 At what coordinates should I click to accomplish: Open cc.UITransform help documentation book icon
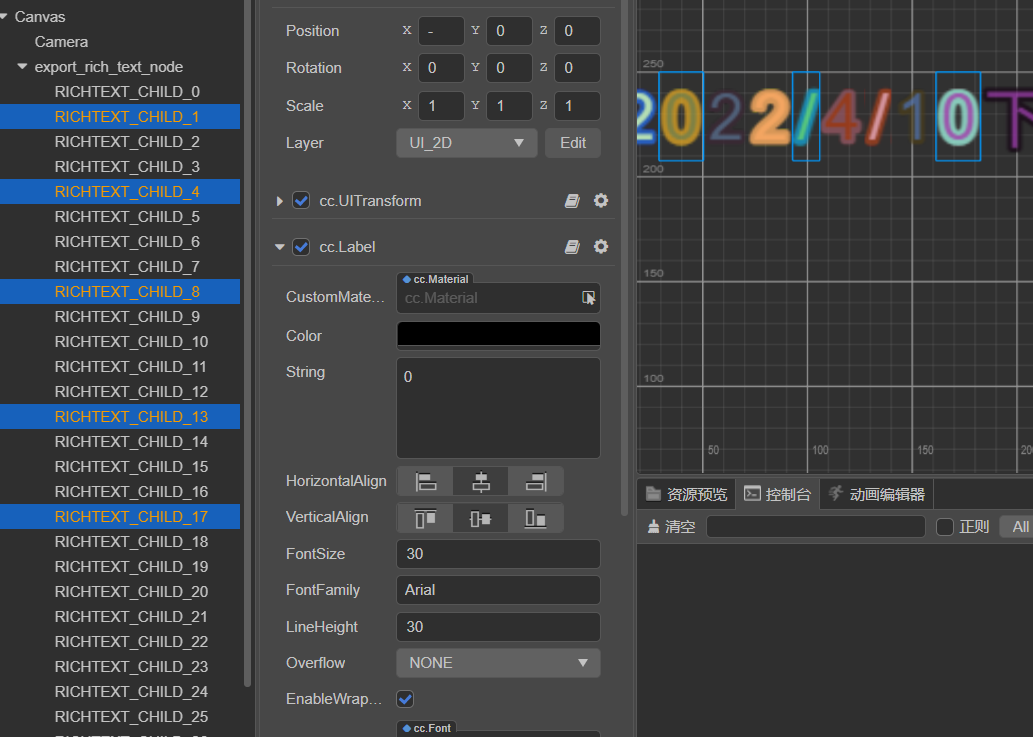572,201
